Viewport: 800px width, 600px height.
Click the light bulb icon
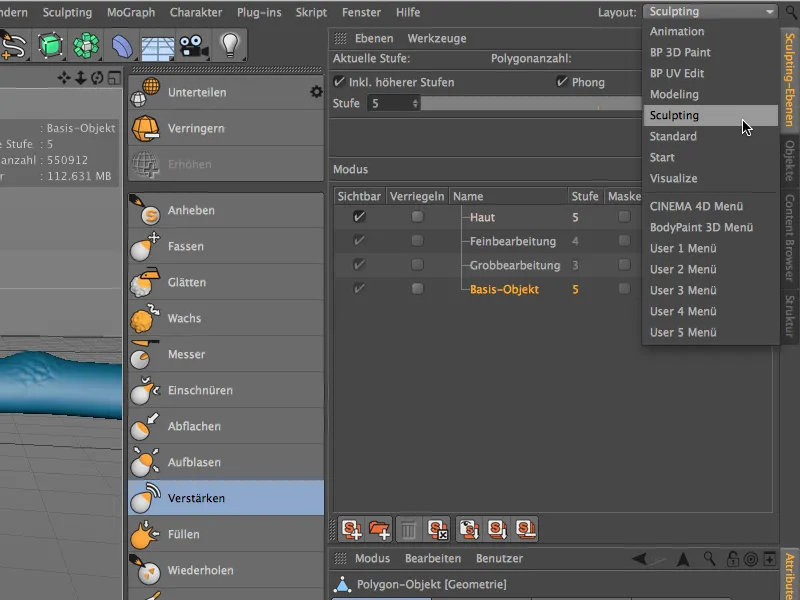pos(230,45)
